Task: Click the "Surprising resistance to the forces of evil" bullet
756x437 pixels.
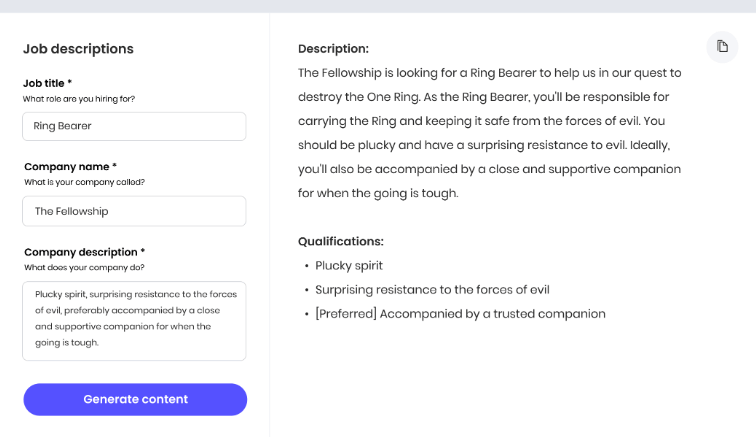Action: pyautogui.click(x=432, y=290)
